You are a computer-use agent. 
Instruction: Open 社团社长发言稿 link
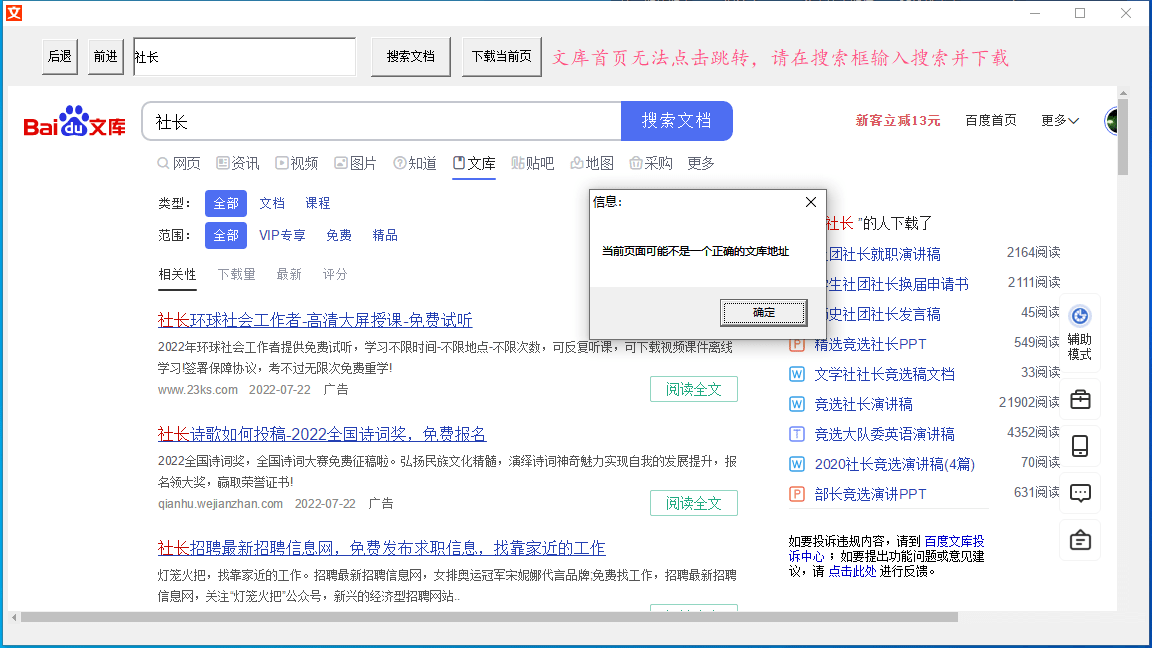coord(884,315)
